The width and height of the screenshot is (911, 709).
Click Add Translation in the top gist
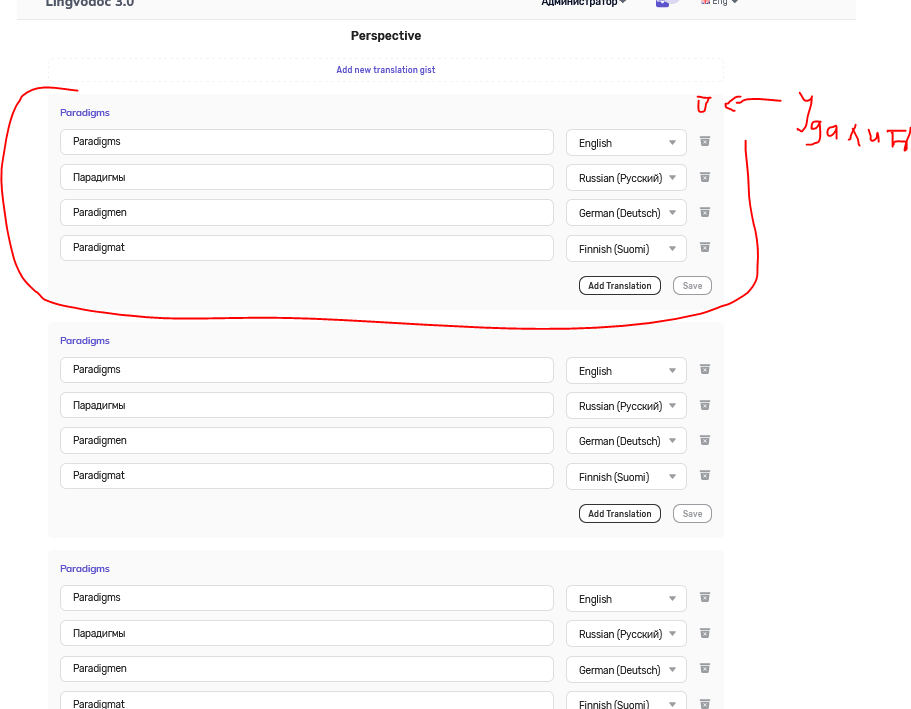[620, 285]
